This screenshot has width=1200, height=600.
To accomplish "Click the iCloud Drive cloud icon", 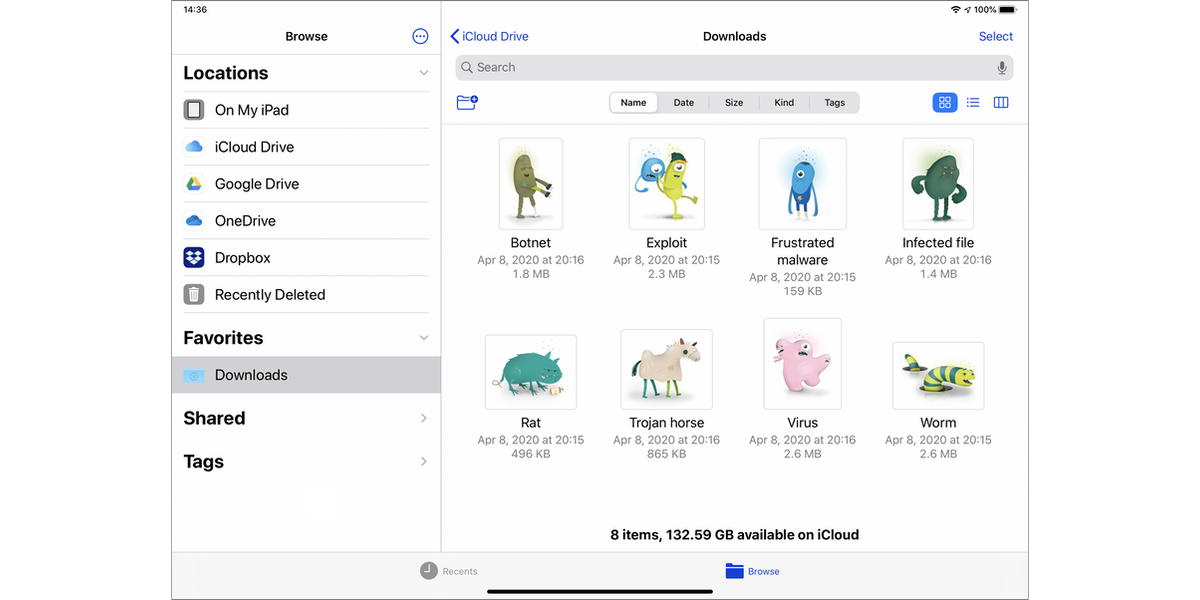I will point(194,147).
